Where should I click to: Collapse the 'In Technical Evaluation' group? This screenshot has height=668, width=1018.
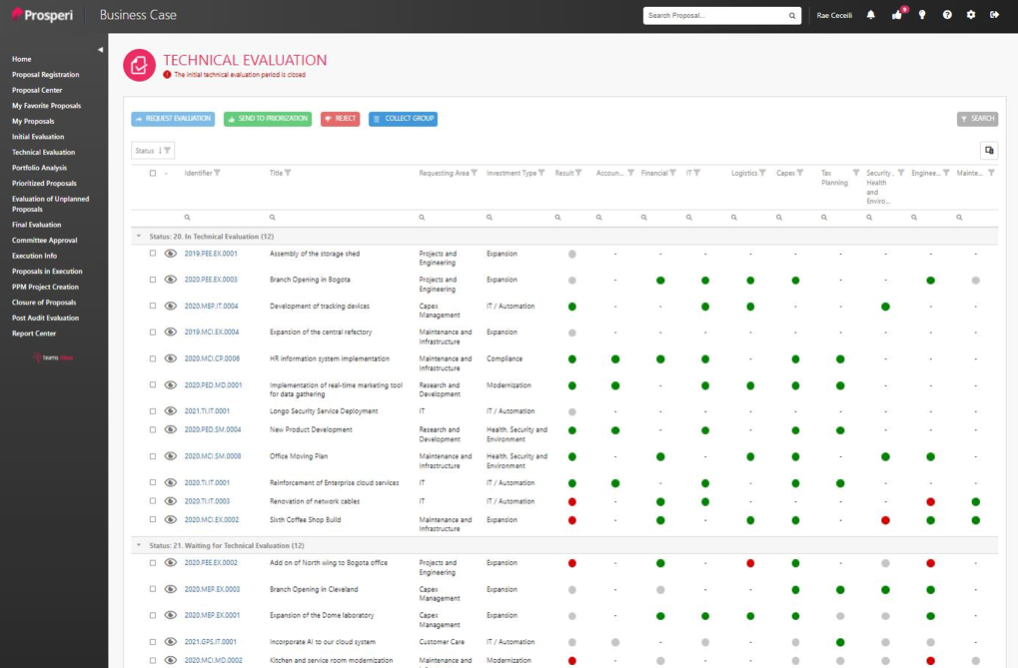click(x=138, y=237)
